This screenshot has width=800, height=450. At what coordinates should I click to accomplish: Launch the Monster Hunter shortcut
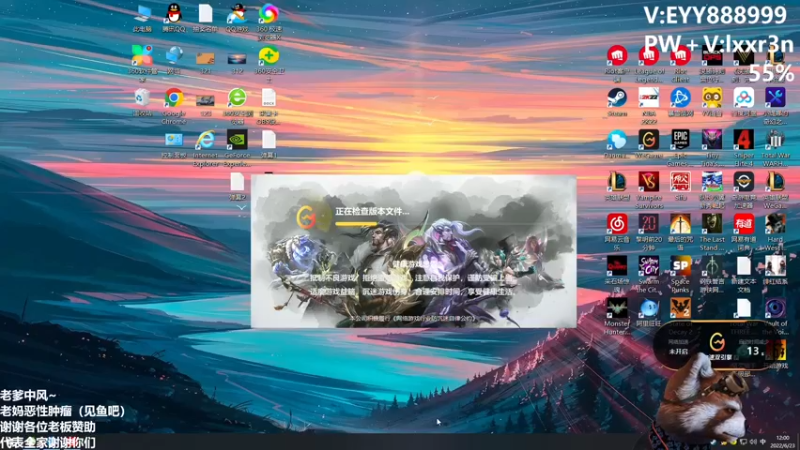[x=617, y=308]
